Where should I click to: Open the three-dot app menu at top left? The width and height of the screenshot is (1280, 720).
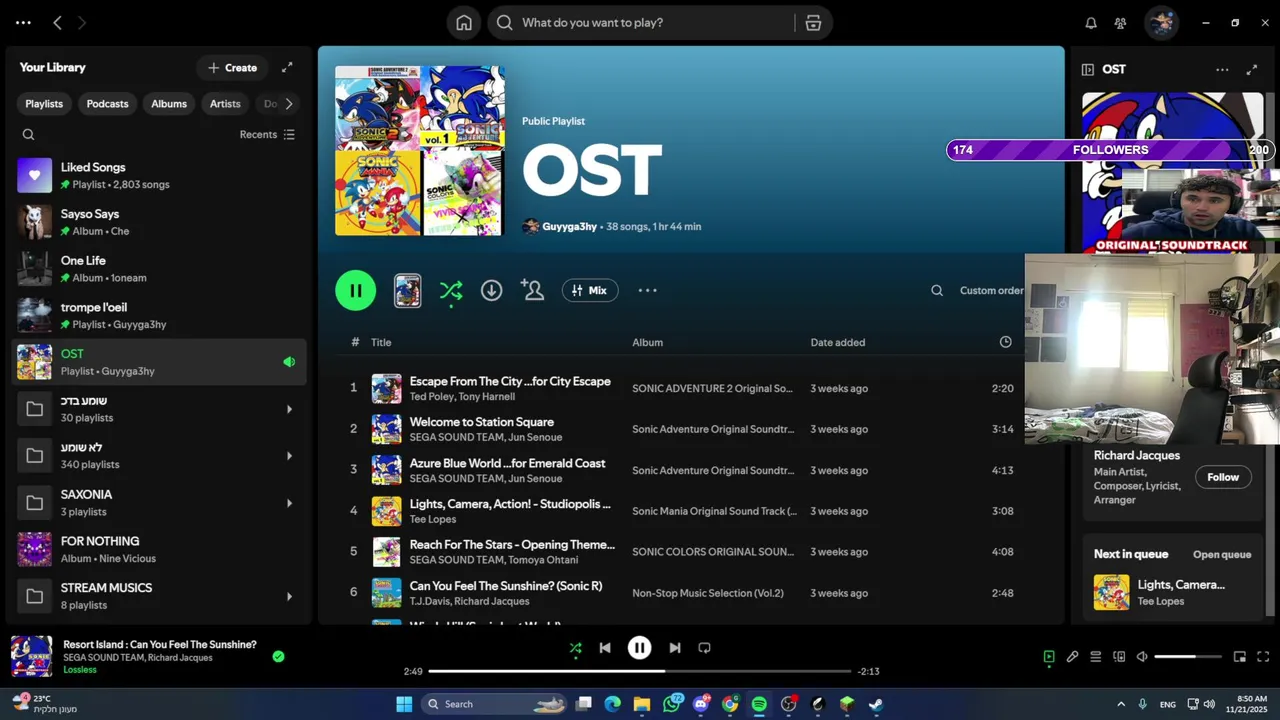[x=23, y=23]
